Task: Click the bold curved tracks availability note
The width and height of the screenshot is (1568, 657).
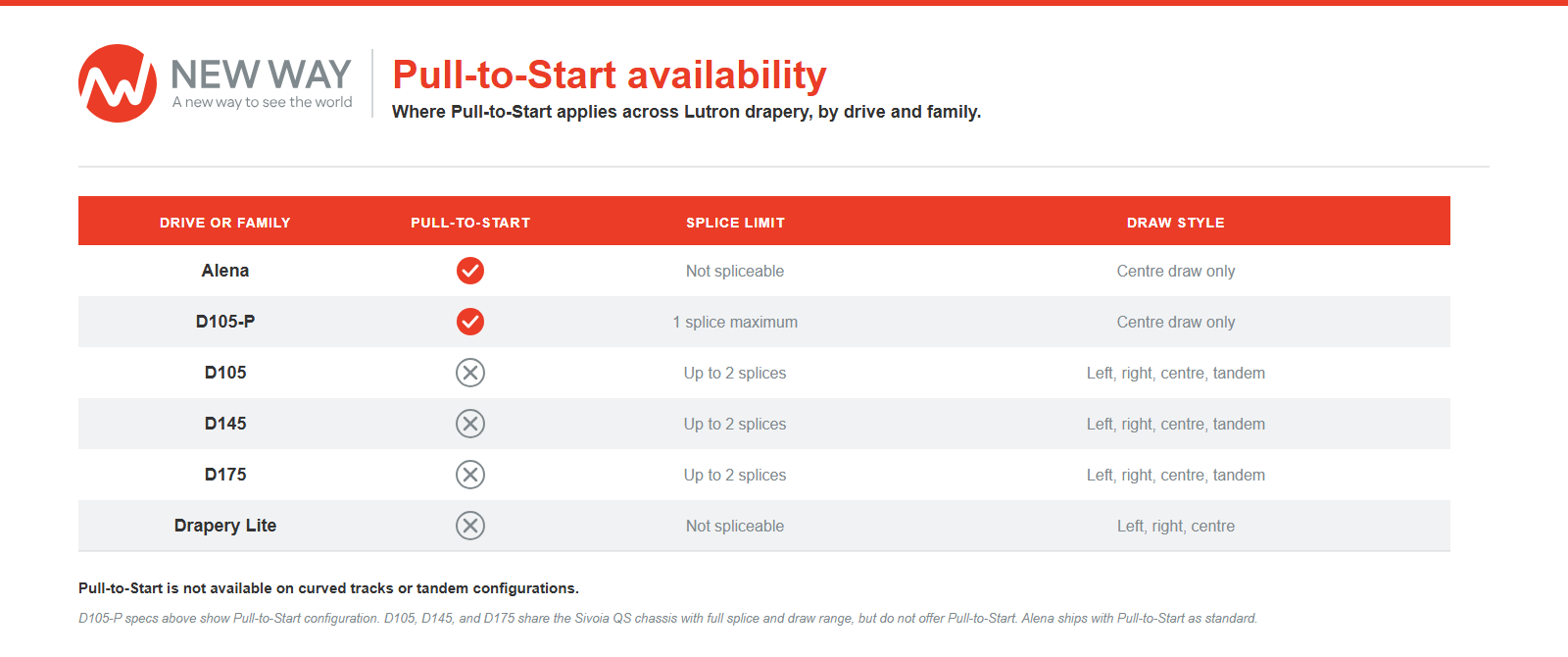Action: [x=328, y=588]
